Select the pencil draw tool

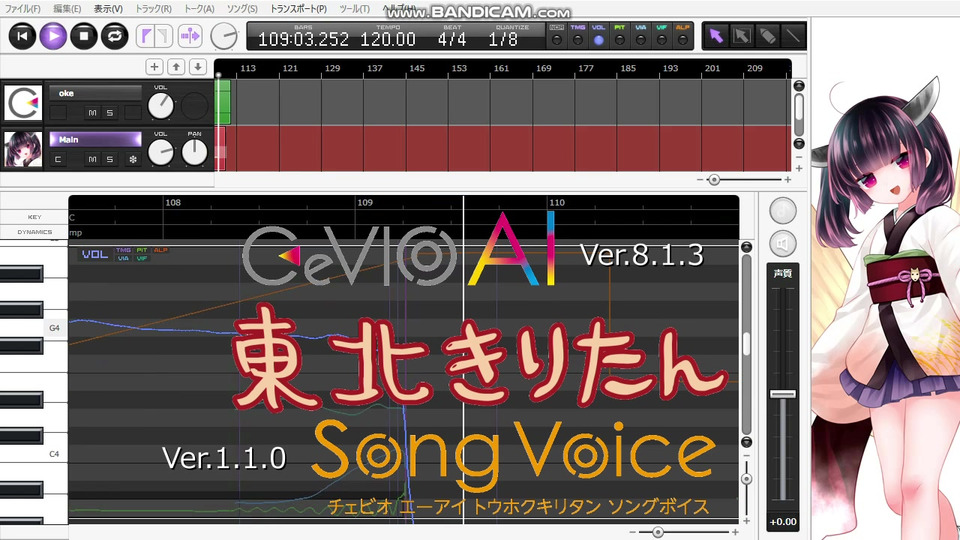[767, 36]
